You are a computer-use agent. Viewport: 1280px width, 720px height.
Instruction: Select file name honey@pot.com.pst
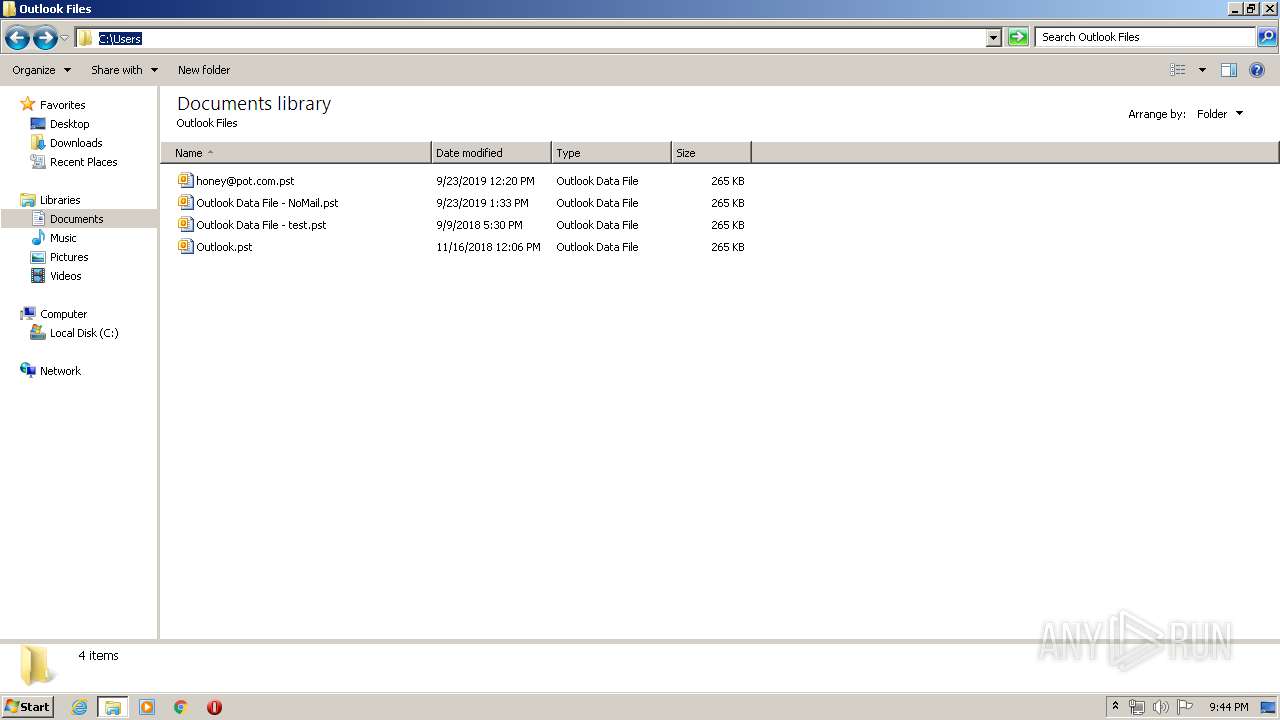tap(245, 181)
